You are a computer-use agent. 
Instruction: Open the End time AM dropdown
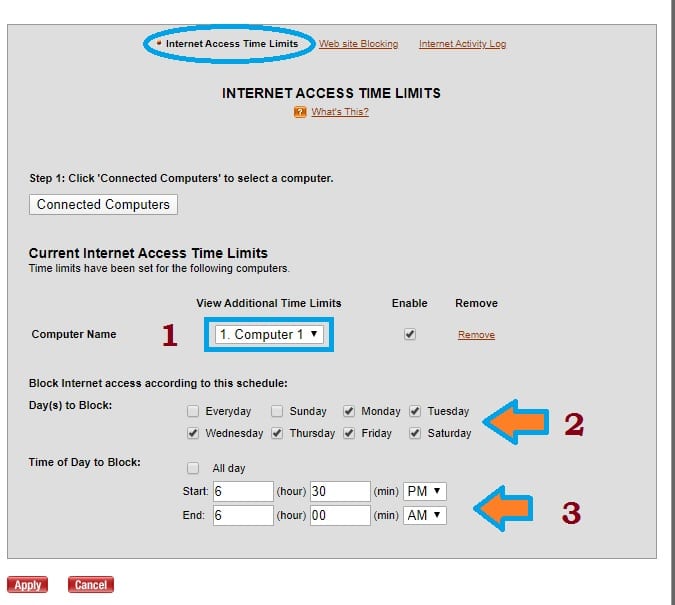click(x=425, y=515)
